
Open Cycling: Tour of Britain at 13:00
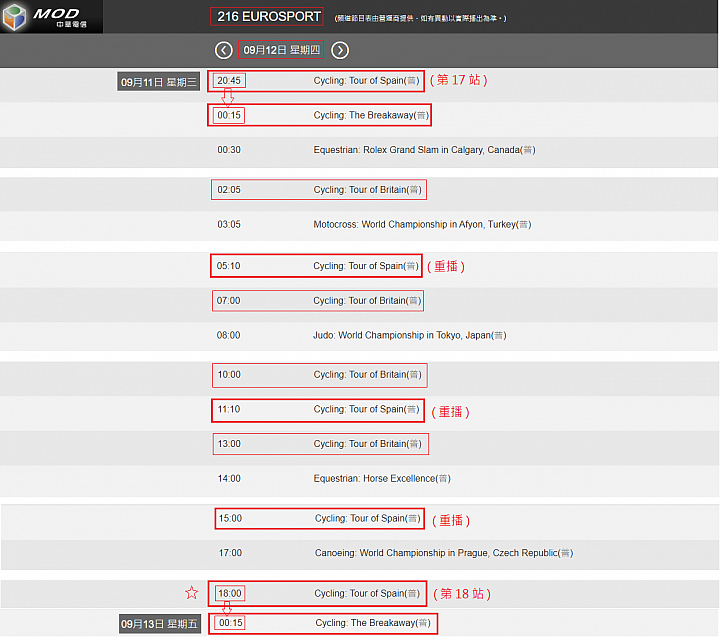tap(367, 444)
